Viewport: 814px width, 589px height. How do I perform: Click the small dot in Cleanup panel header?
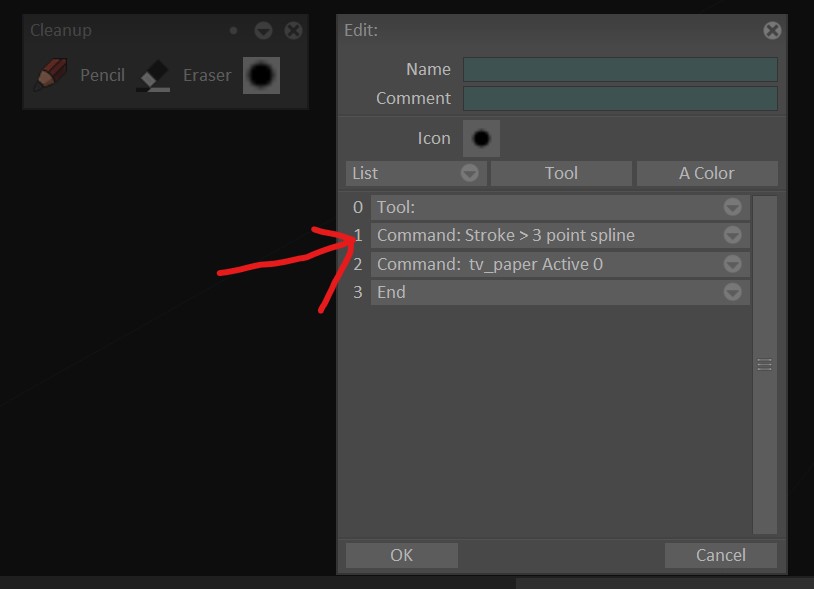(234, 31)
